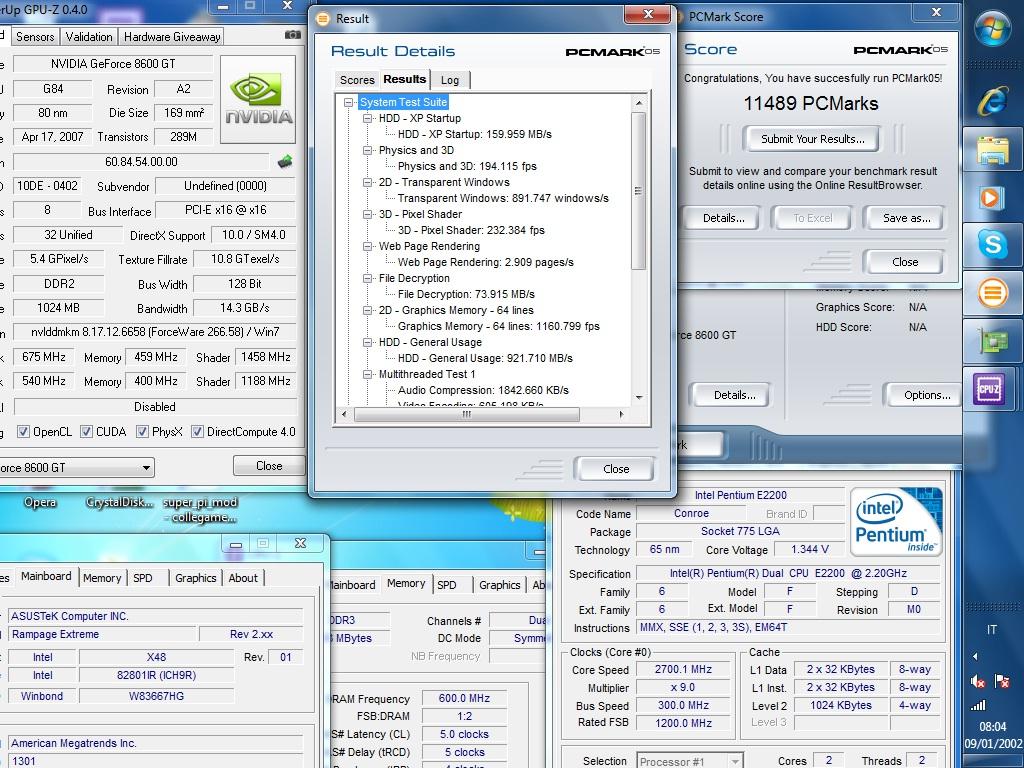Viewport: 1024px width, 768px height.
Task: Click Save as... in PCMark Score
Action: pyautogui.click(x=906, y=218)
